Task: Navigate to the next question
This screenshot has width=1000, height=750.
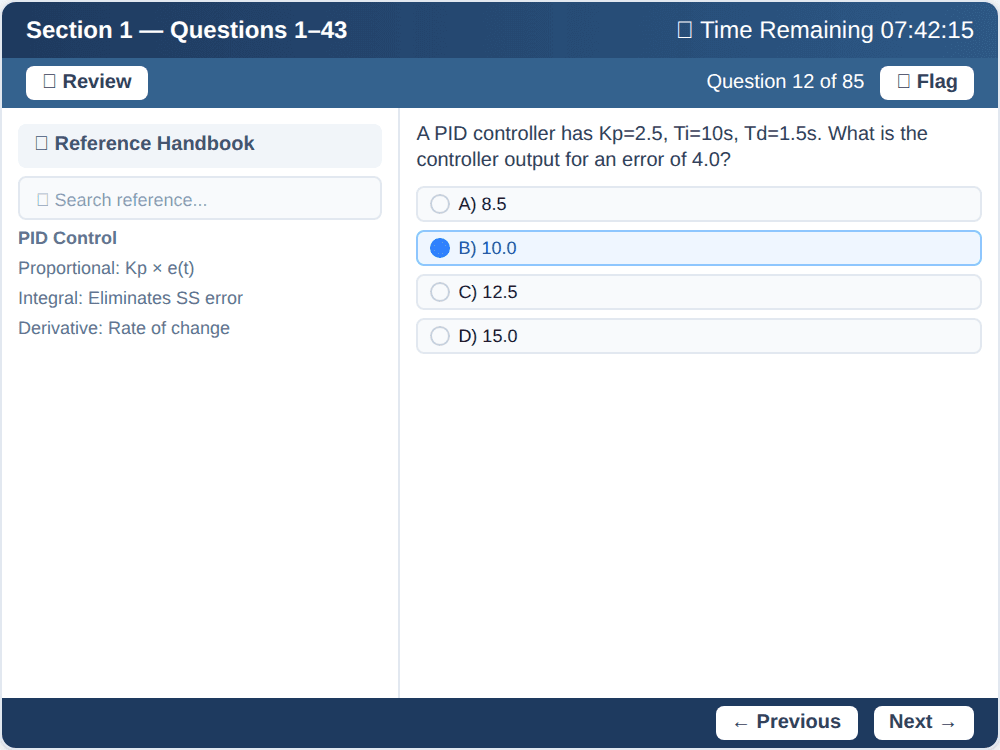Action: coord(923,722)
